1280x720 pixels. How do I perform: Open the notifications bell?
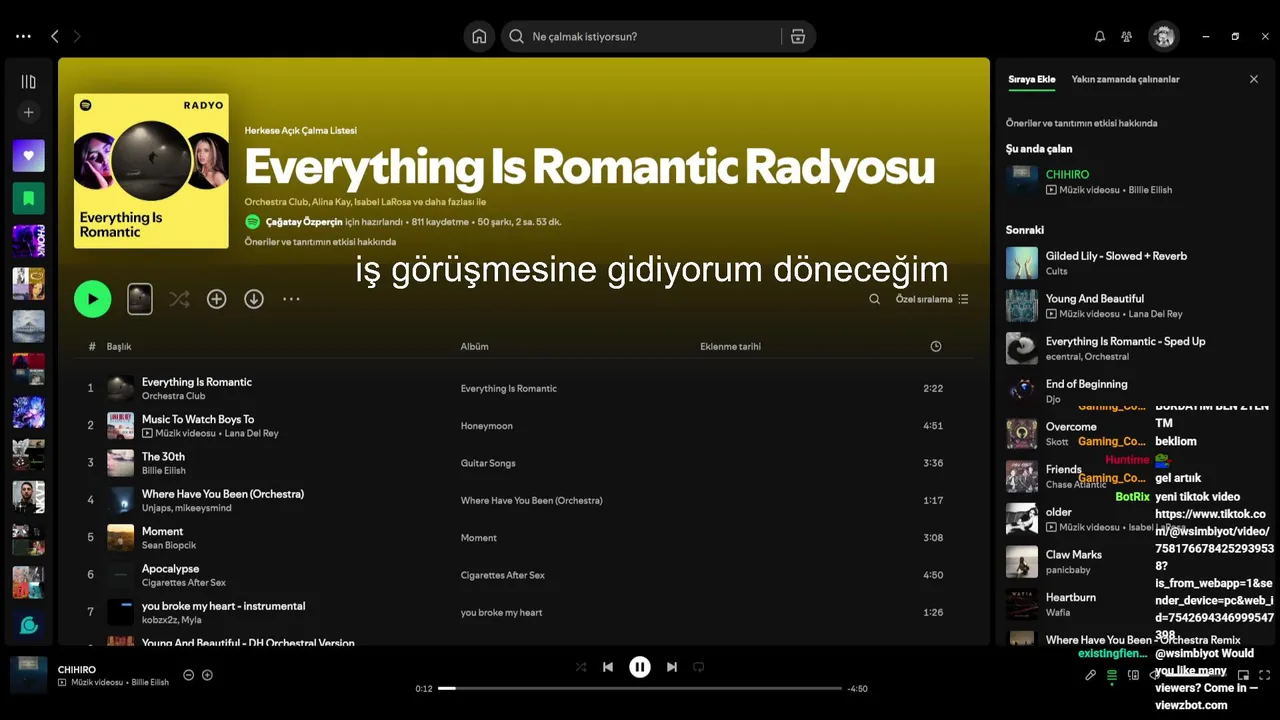click(1100, 36)
